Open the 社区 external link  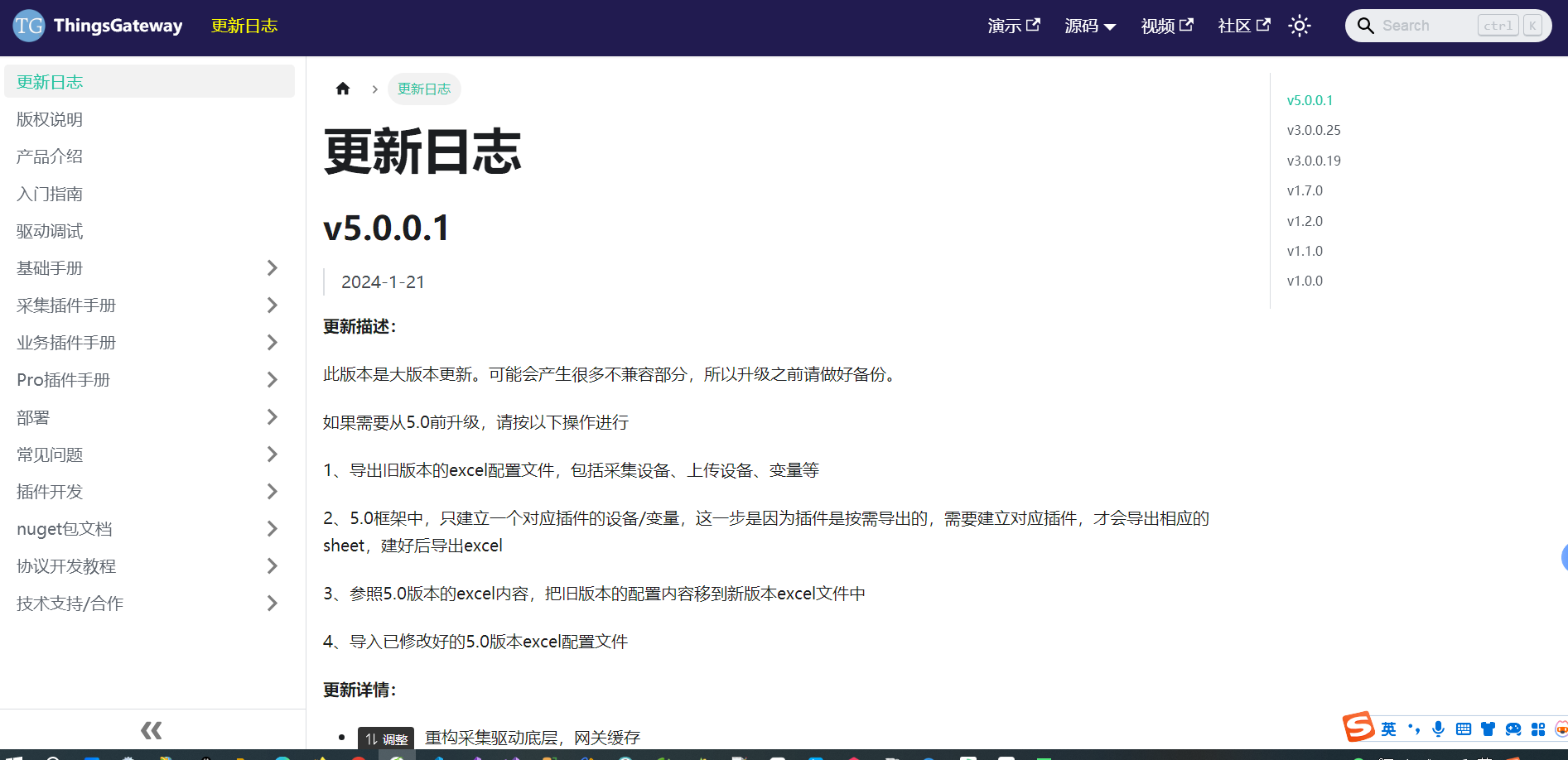tap(1244, 26)
